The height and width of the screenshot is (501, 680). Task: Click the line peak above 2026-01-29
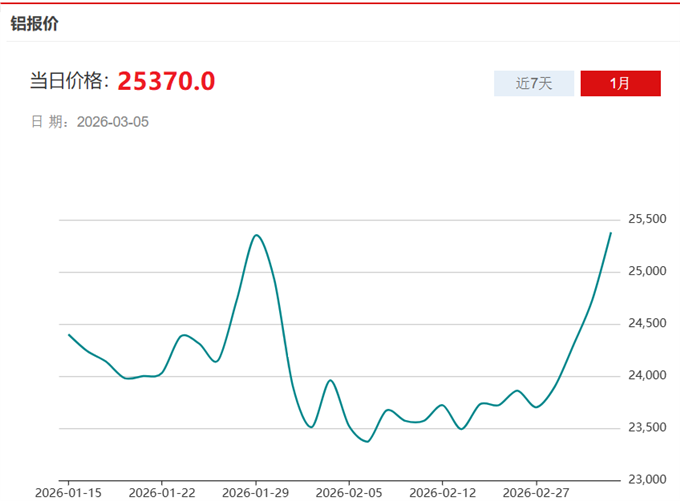coord(257,235)
